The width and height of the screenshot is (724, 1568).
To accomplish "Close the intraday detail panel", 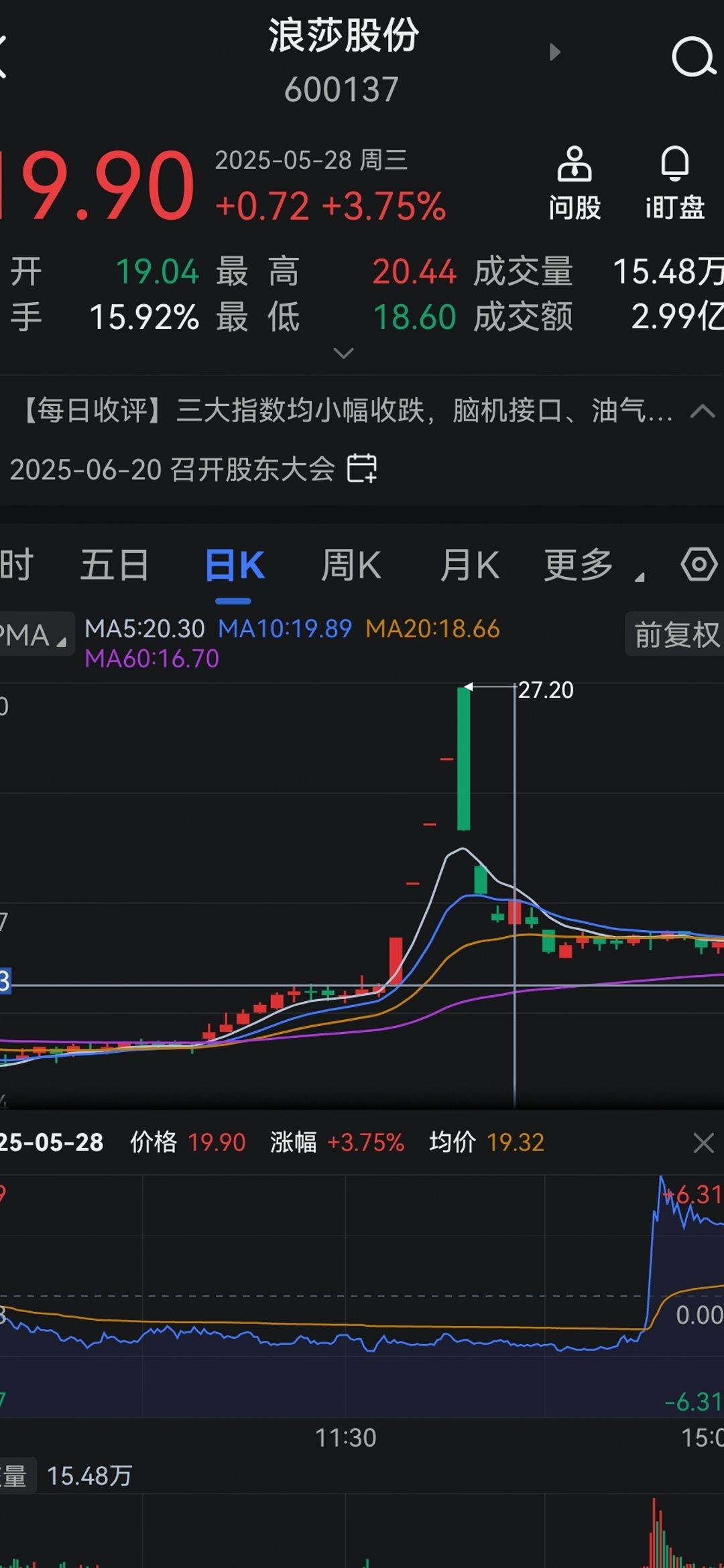I will coord(703,1142).
